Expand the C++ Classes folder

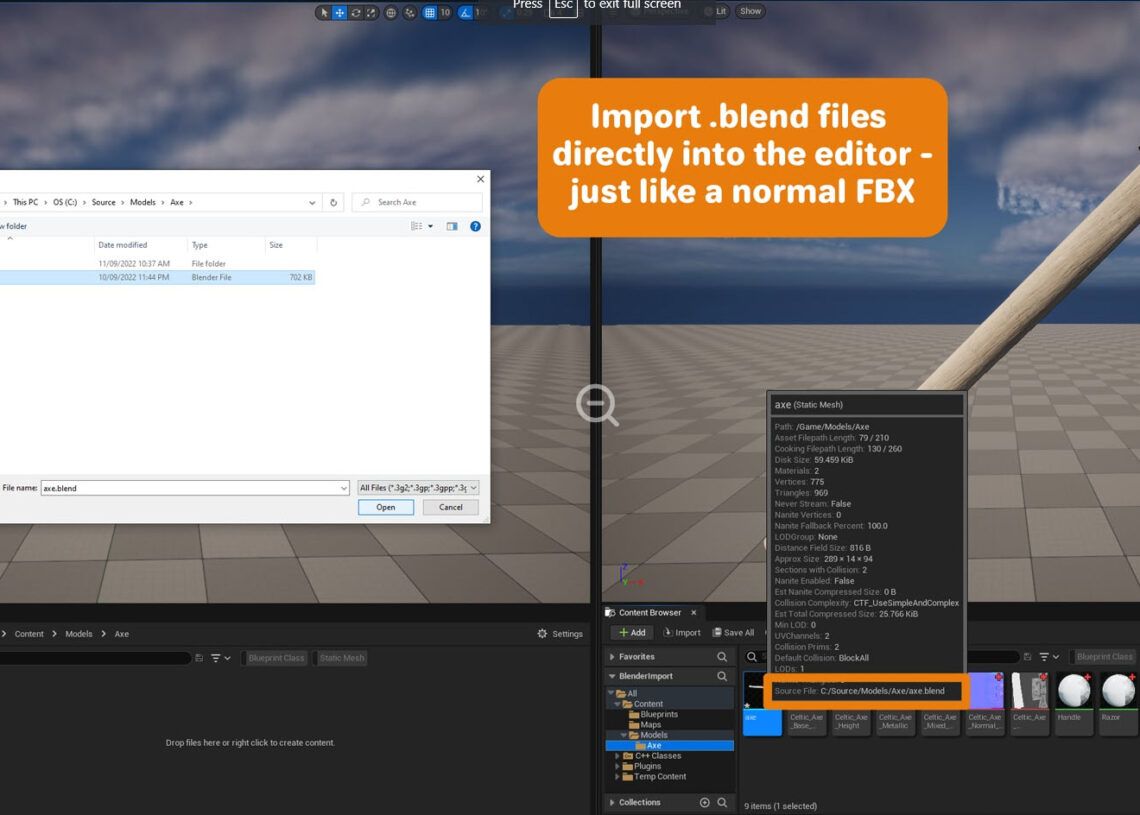[x=618, y=756]
